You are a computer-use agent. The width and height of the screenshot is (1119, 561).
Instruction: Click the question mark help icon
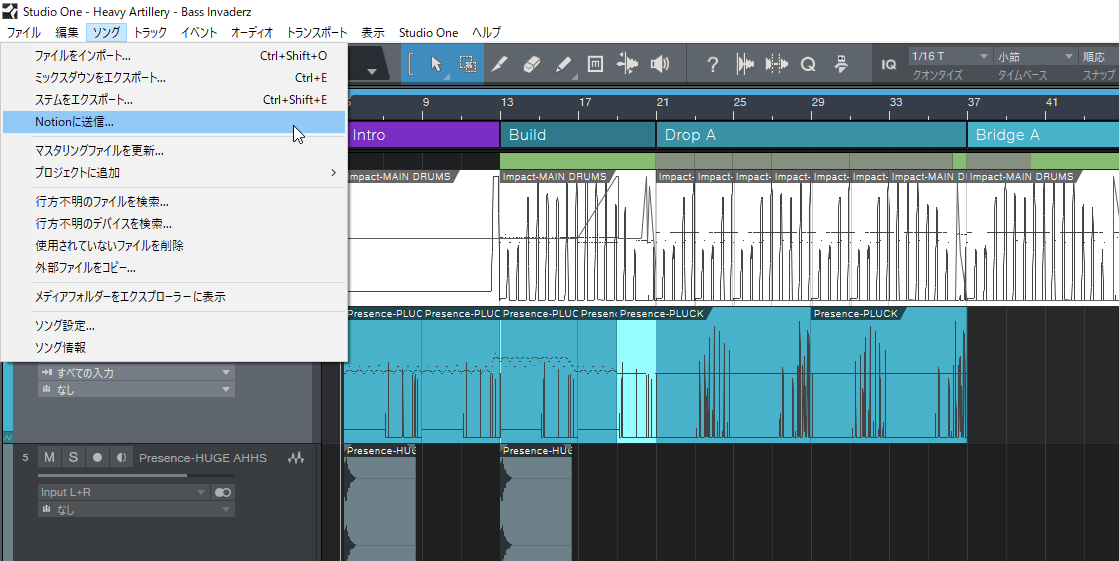click(712, 64)
